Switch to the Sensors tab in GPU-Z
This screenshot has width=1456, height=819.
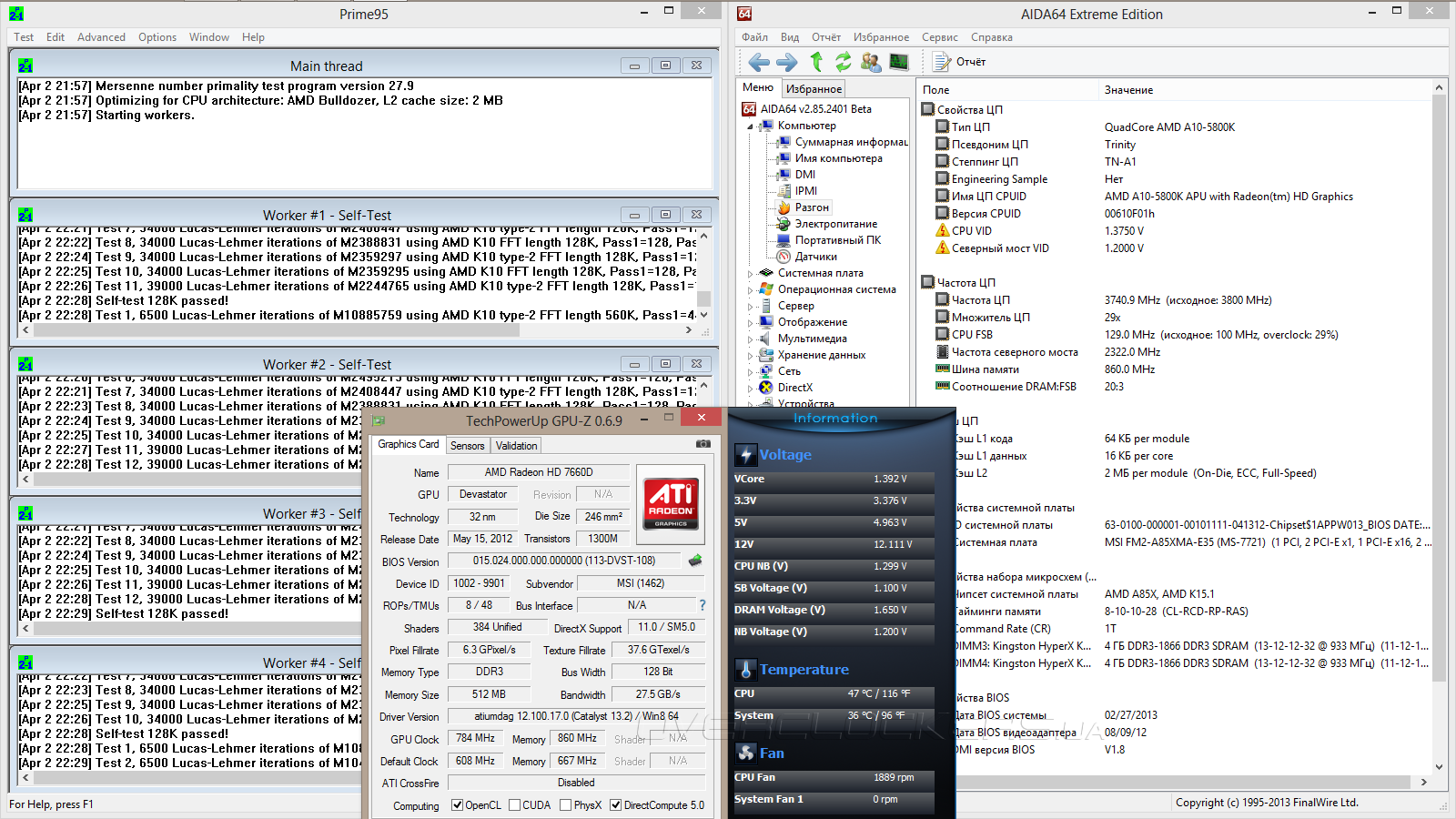pos(468,446)
